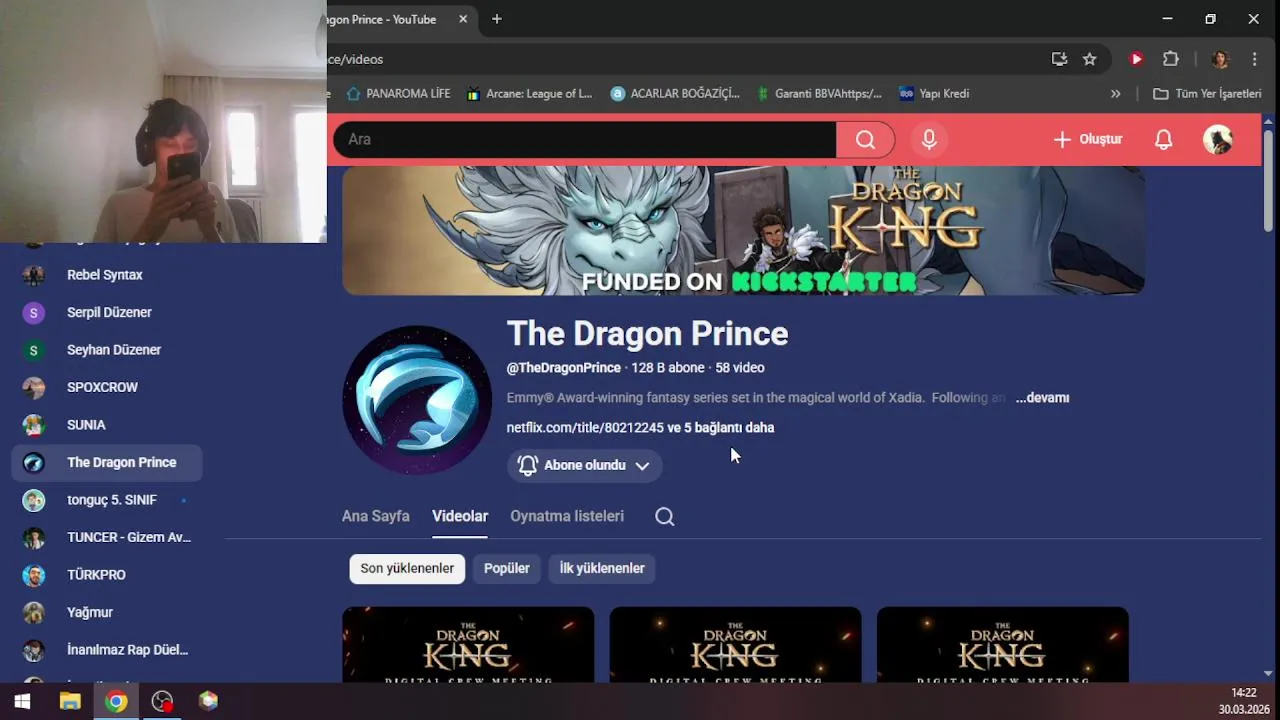Select İlk yüklenenler filter chip
The image size is (1280, 720).
[602, 568]
